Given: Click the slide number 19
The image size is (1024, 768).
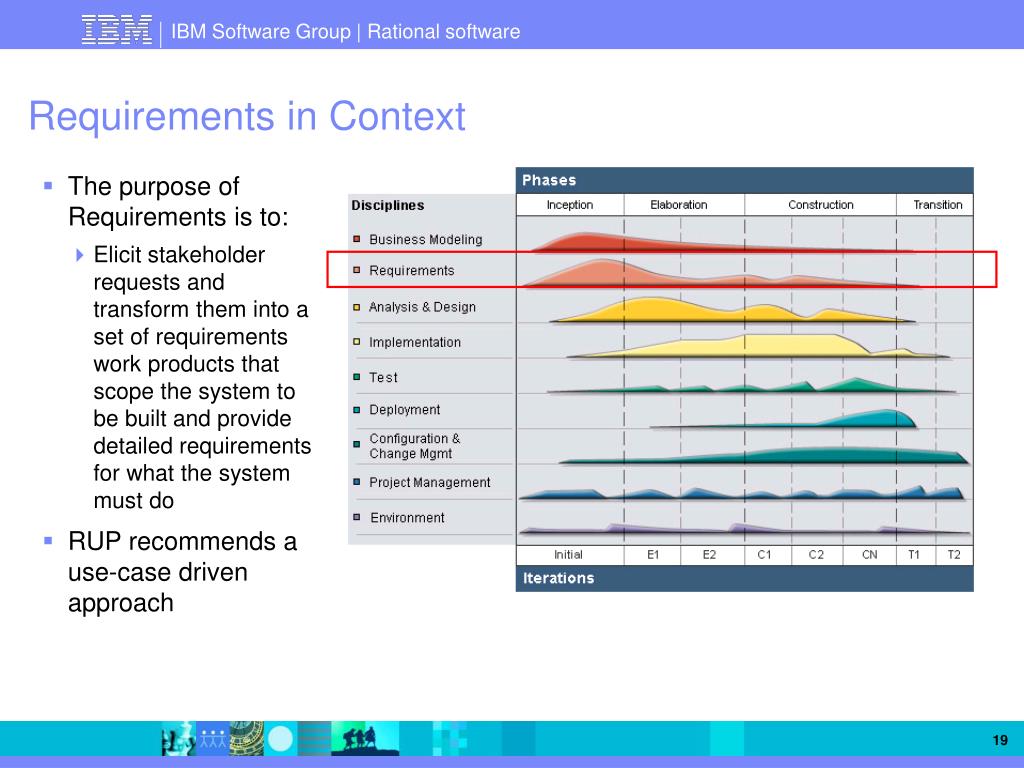Looking at the screenshot, I should 1000,740.
